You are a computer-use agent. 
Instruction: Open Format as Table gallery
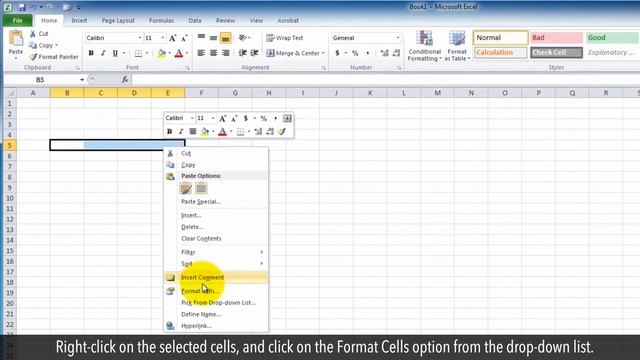[x=457, y=46]
